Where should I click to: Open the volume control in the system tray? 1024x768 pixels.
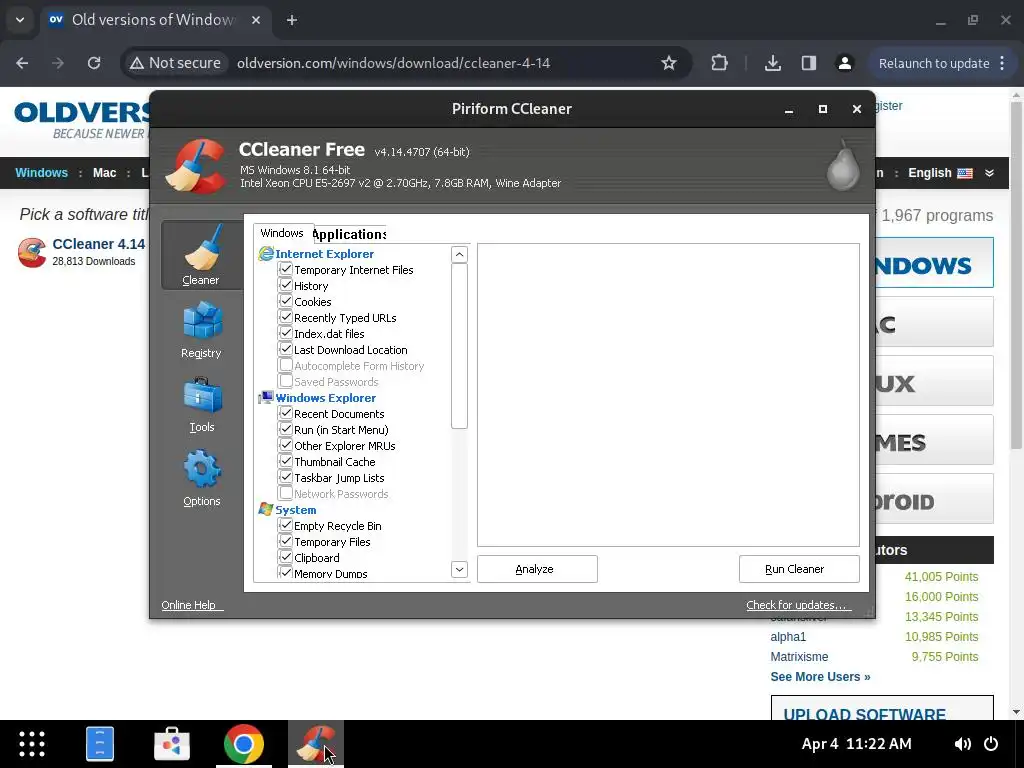click(963, 744)
